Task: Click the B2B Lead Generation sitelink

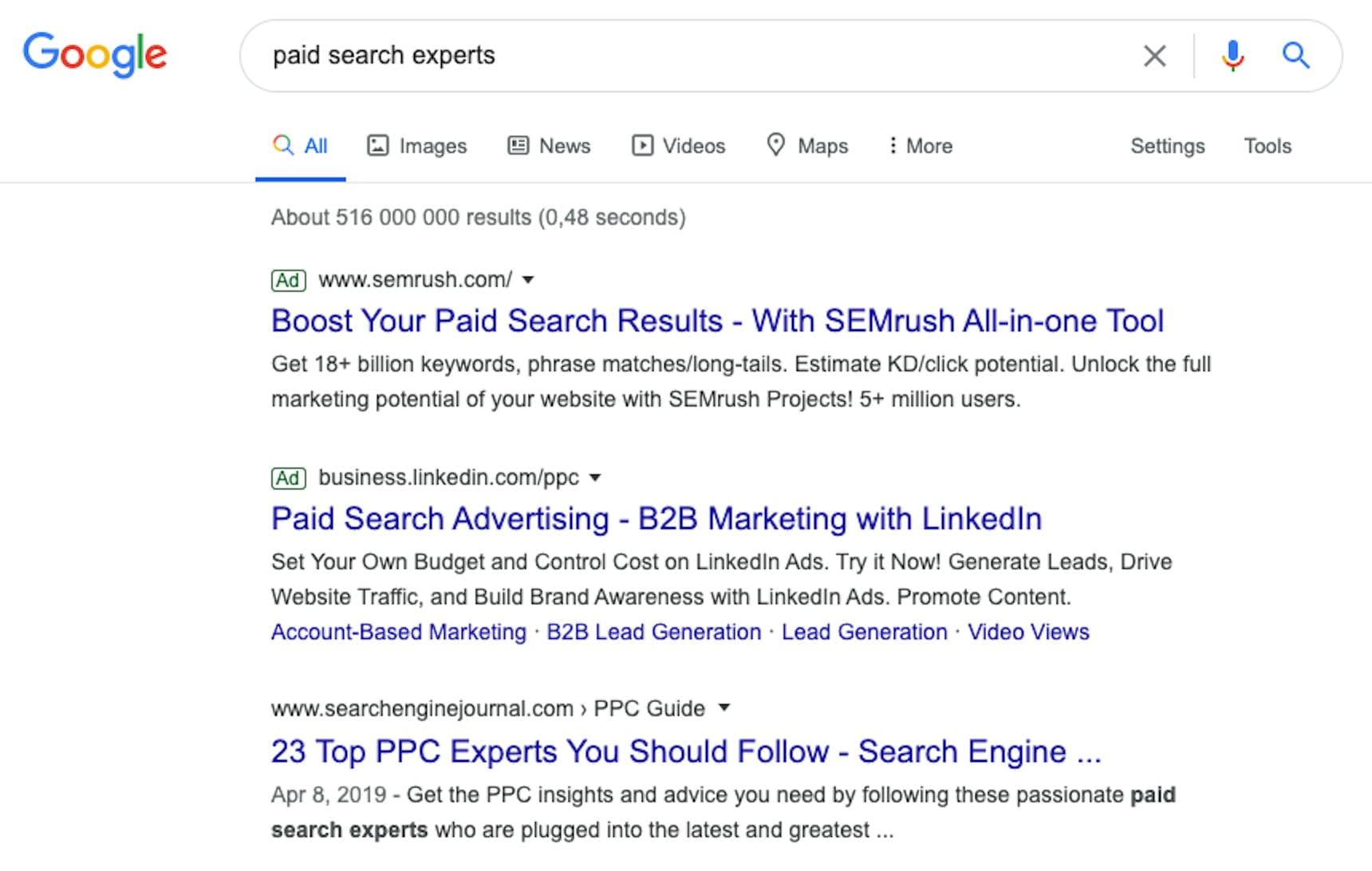Action: [652, 632]
